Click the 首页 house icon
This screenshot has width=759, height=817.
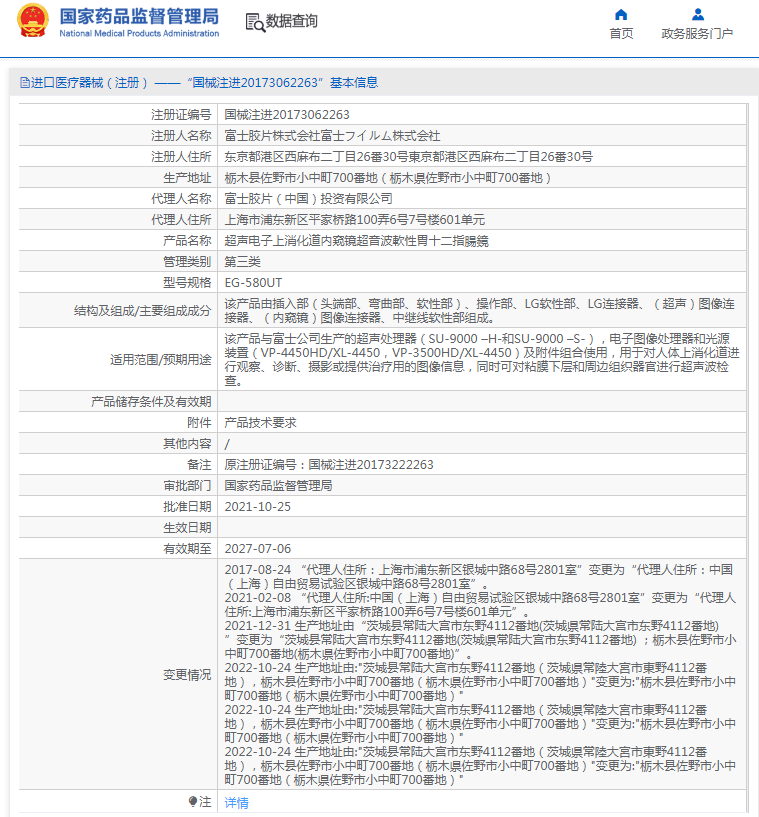pyautogui.click(x=621, y=15)
